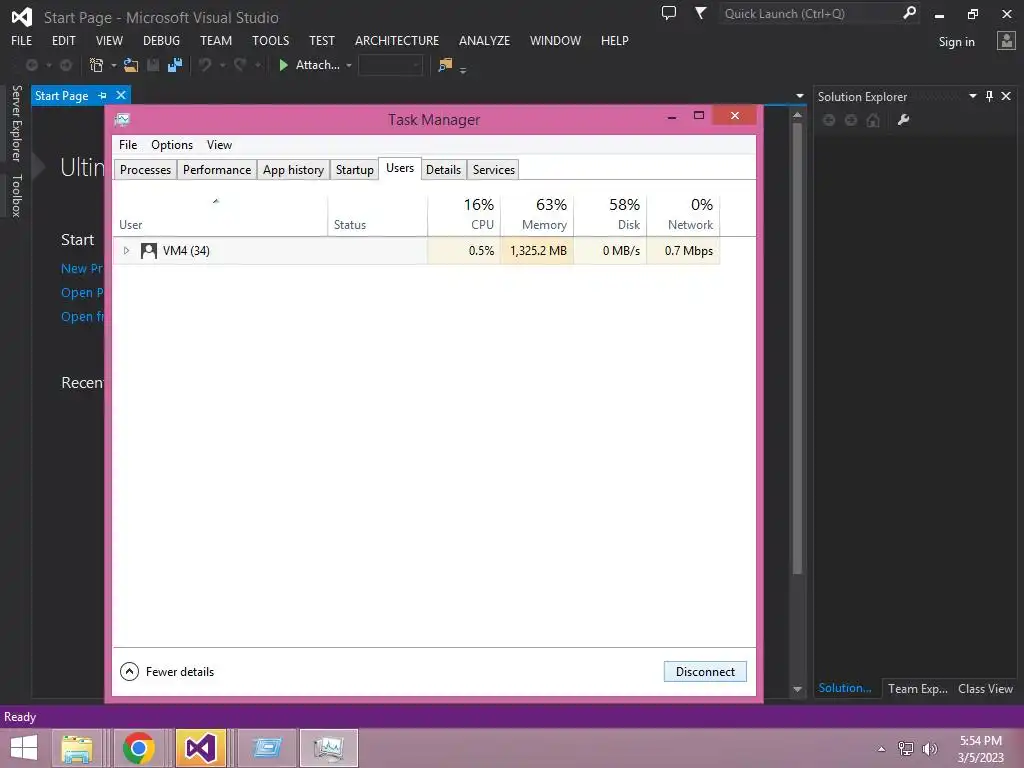Open the Team Explorer panel tab
Image resolution: width=1024 pixels, height=768 pixels.
point(918,688)
